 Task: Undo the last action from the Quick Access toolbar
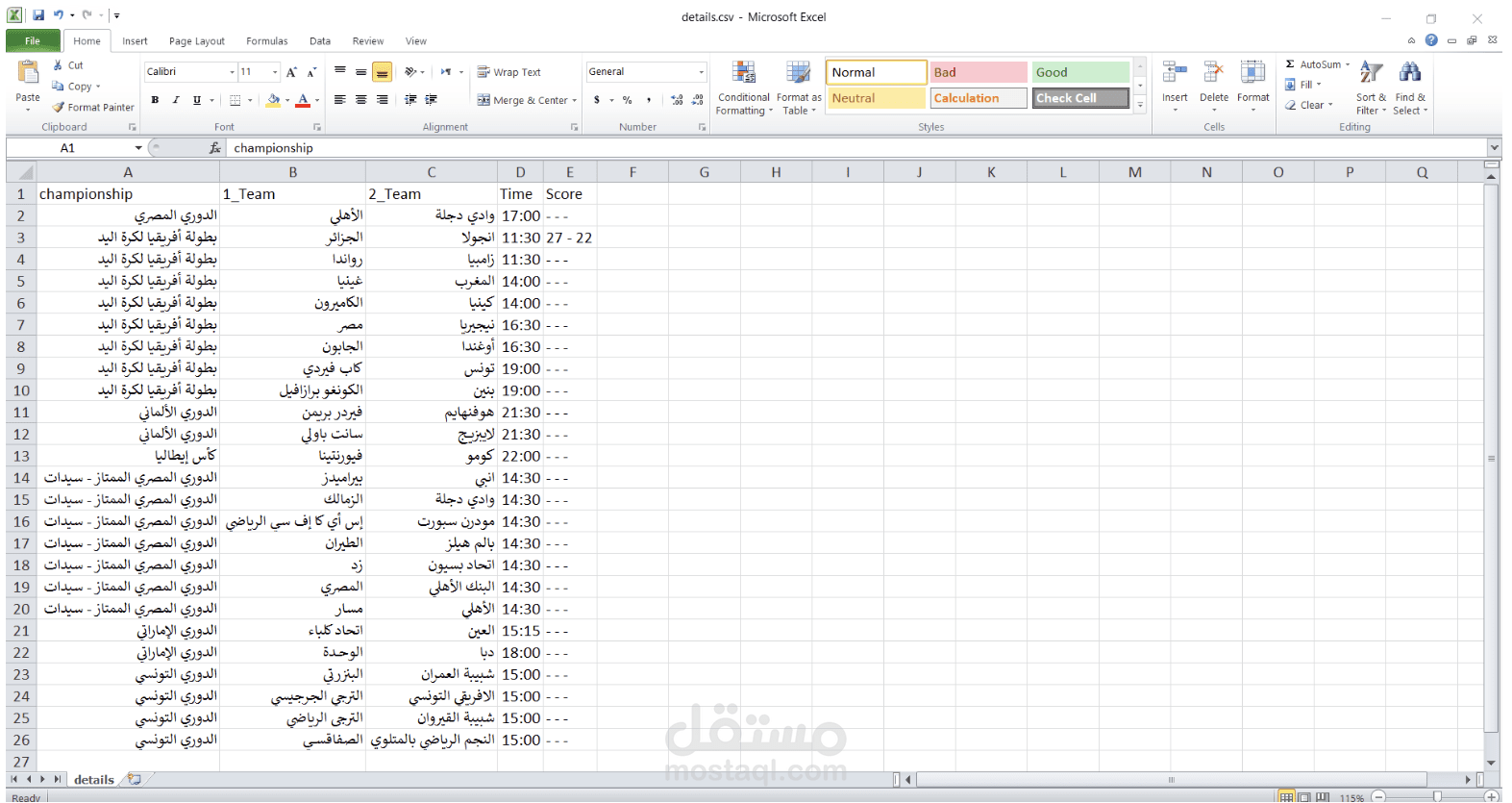pos(60,15)
